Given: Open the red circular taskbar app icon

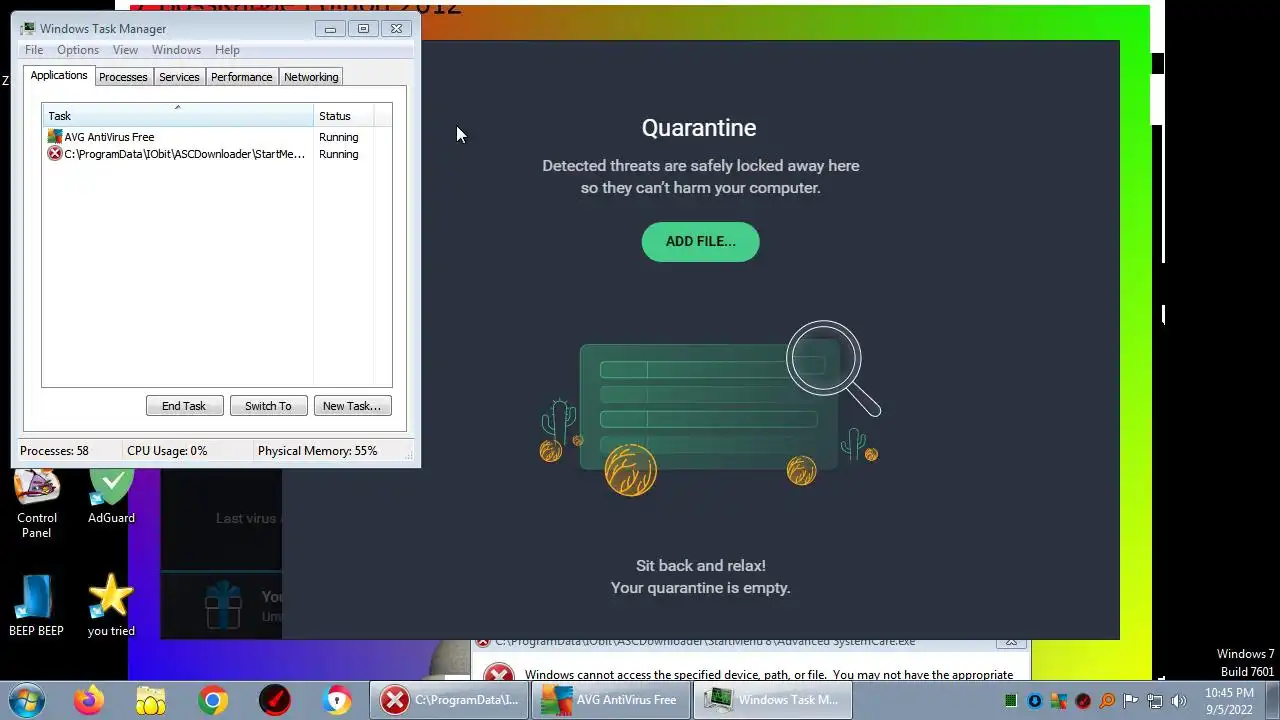Looking at the screenshot, I should 275,700.
